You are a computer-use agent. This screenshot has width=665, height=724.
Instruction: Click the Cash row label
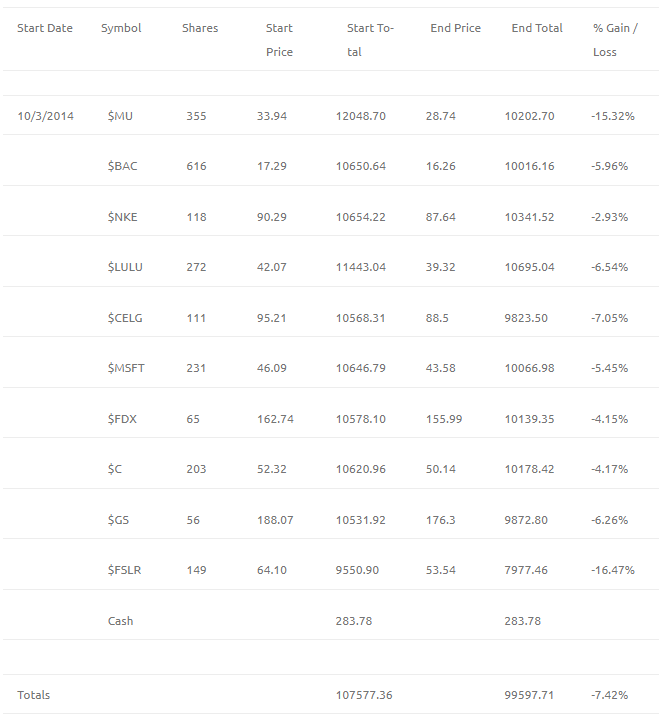pyautogui.click(x=121, y=621)
